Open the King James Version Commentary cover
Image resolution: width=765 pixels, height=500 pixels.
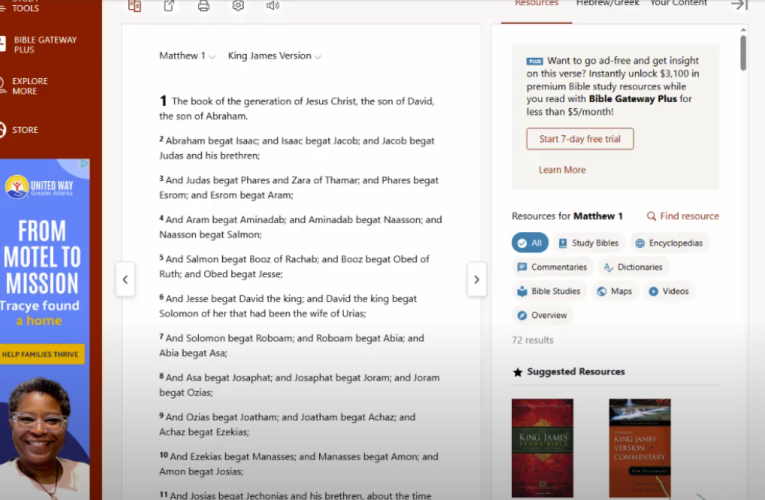click(x=640, y=448)
